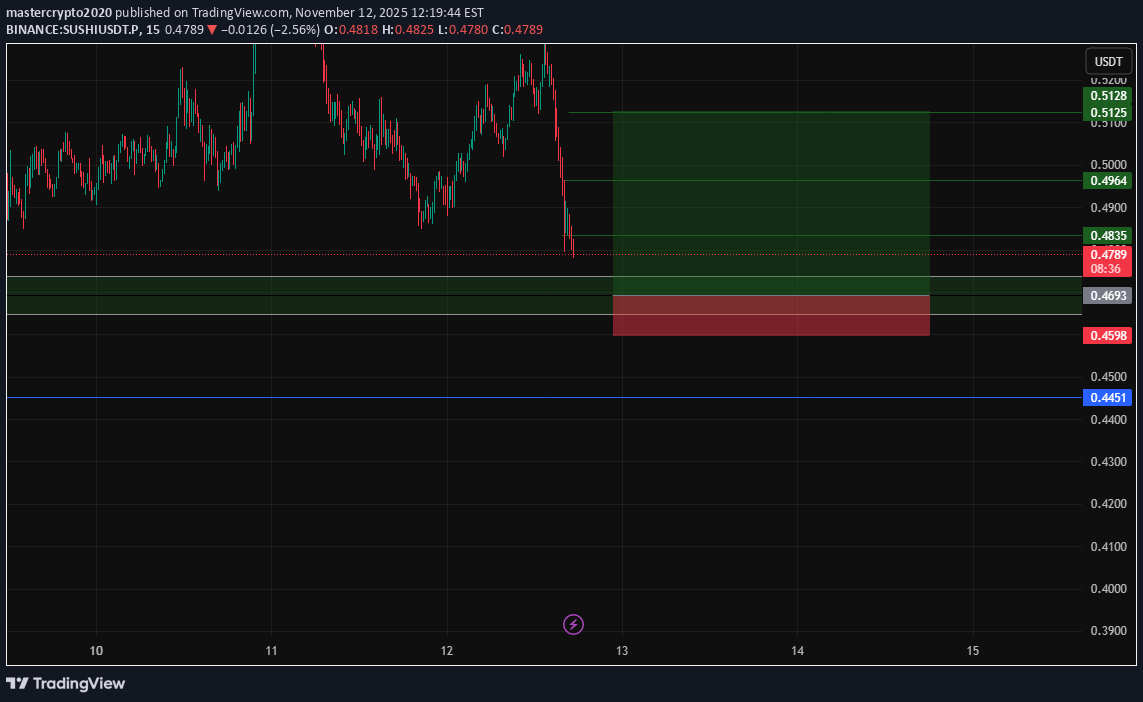Click the TradingView logo
Image resolution: width=1143 pixels, height=702 pixels.
66,684
